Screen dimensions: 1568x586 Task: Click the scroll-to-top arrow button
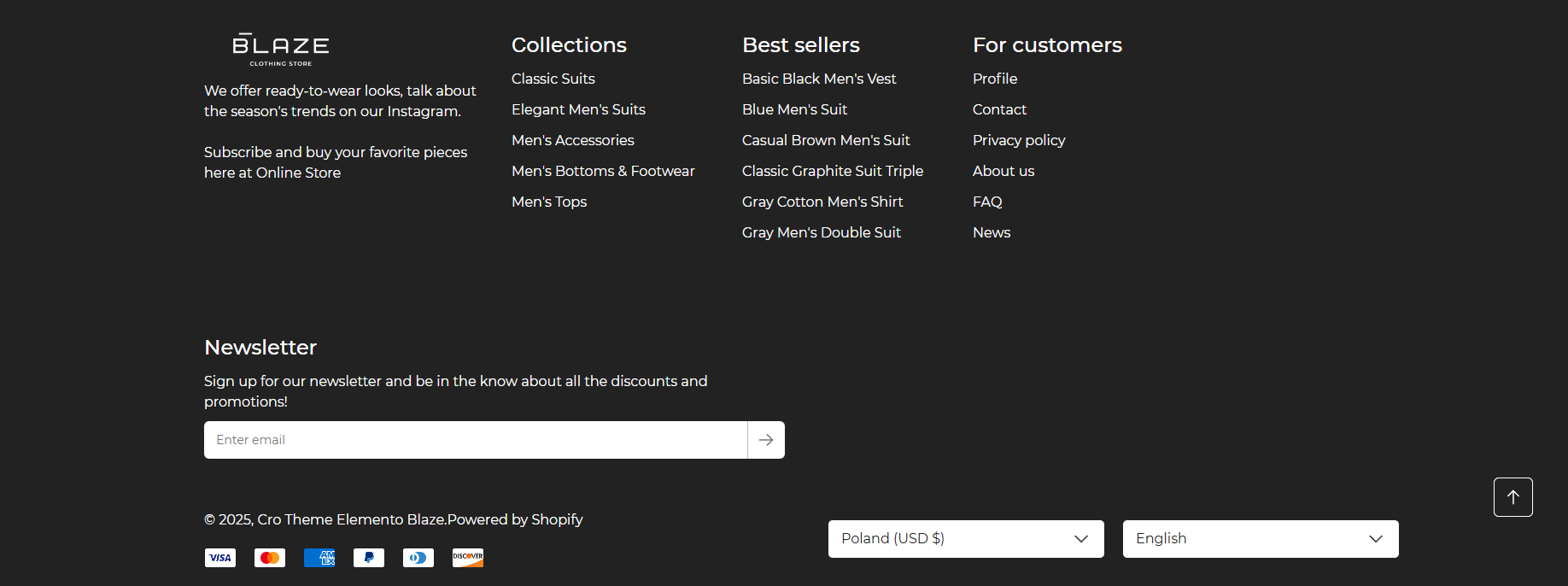(x=1512, y=497)
